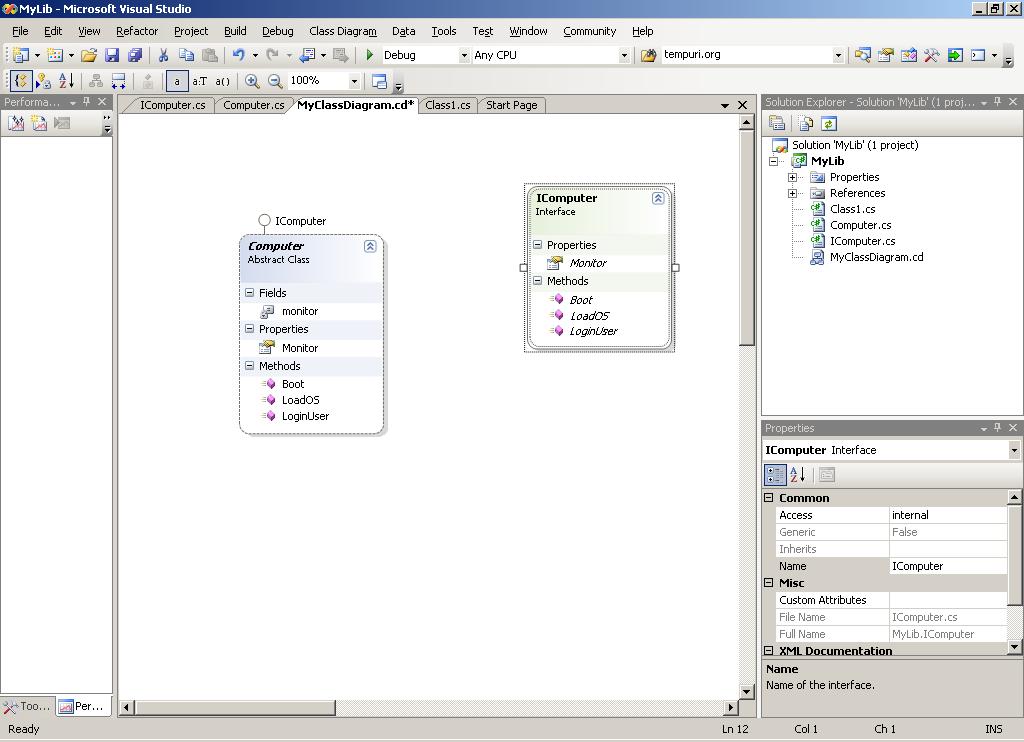The width and height of the screenshot is (1024, 742).
Task: Refresh the Solution Explorer tree
Action: (829, 123)
